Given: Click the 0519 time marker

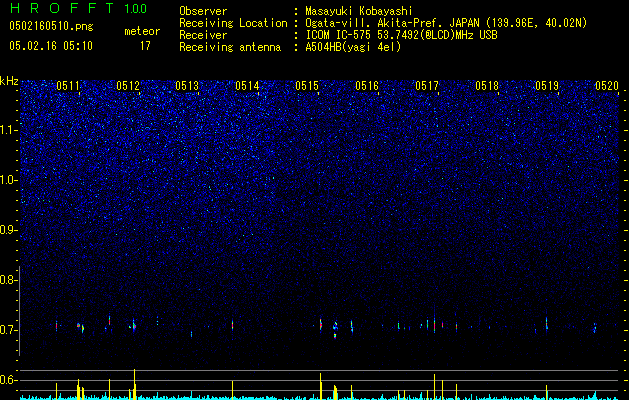Looking at the screenshot, I should (547, 86).
